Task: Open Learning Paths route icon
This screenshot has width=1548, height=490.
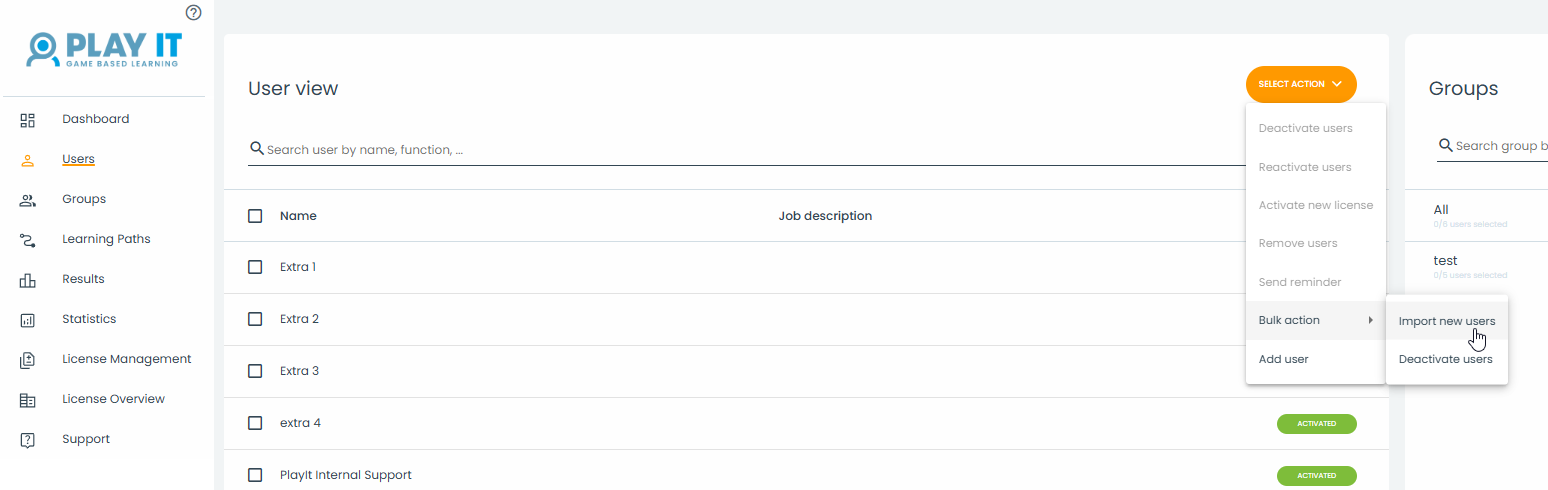Action: point(28,240)
